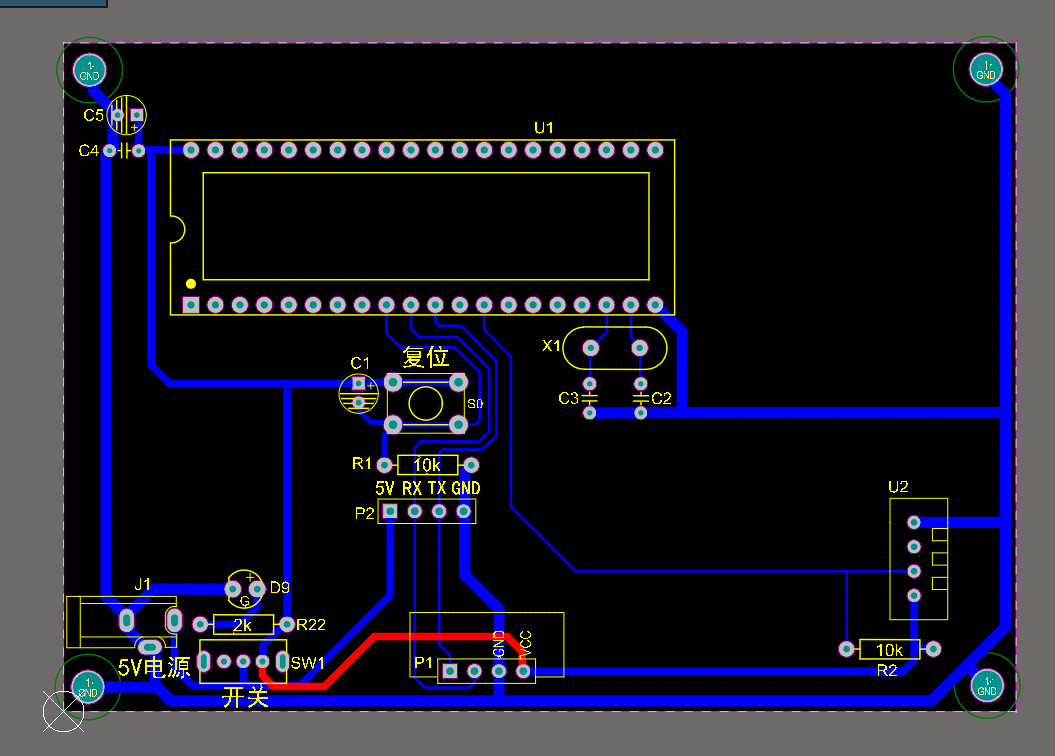Viewport: 1055px width, 756px height.
Task: Click the 10k value on resistor R1
Action: point(427,465)
